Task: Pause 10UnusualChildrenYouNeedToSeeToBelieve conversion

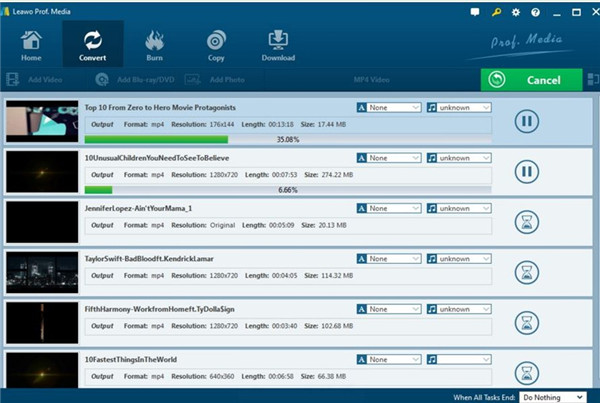Action: (527, 171)
